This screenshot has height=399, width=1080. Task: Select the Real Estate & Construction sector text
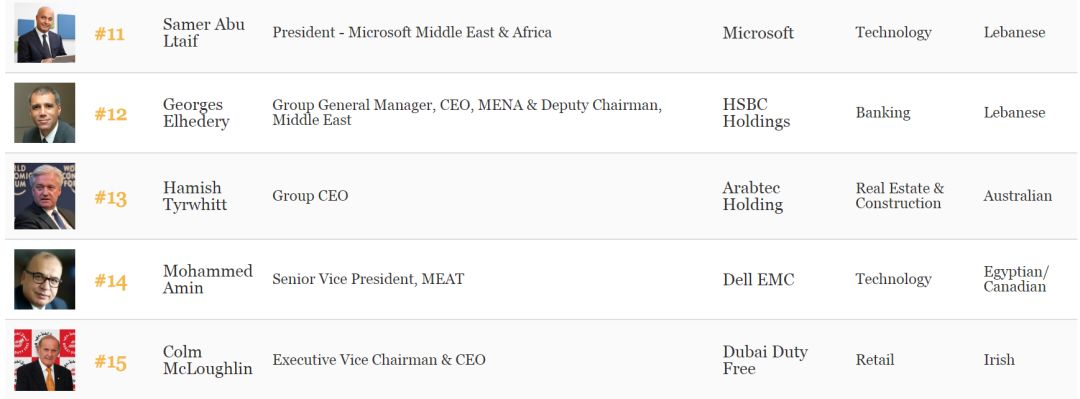900,196
